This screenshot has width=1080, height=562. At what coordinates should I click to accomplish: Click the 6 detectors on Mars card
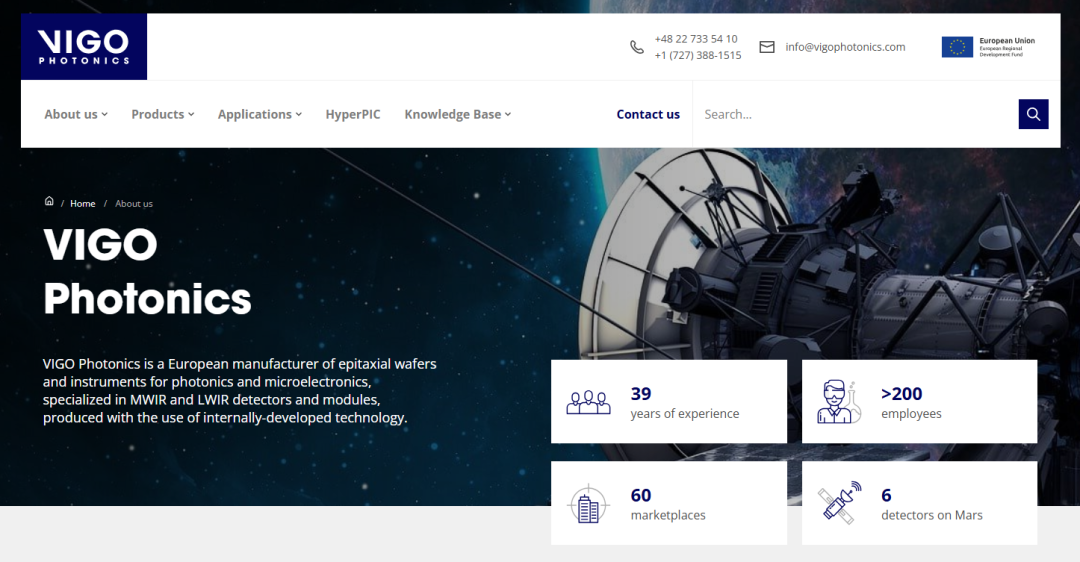click(920, 503)
